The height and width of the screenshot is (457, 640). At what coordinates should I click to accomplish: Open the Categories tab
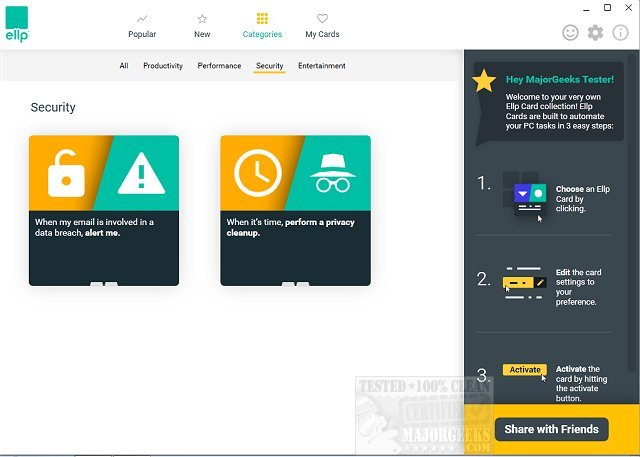tap(262, 27)
